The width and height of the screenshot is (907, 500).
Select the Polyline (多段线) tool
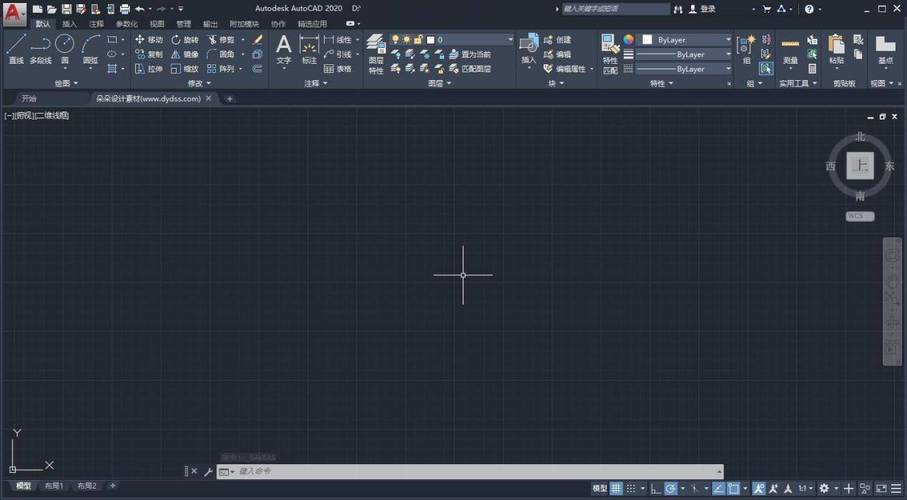click(40, 48)
